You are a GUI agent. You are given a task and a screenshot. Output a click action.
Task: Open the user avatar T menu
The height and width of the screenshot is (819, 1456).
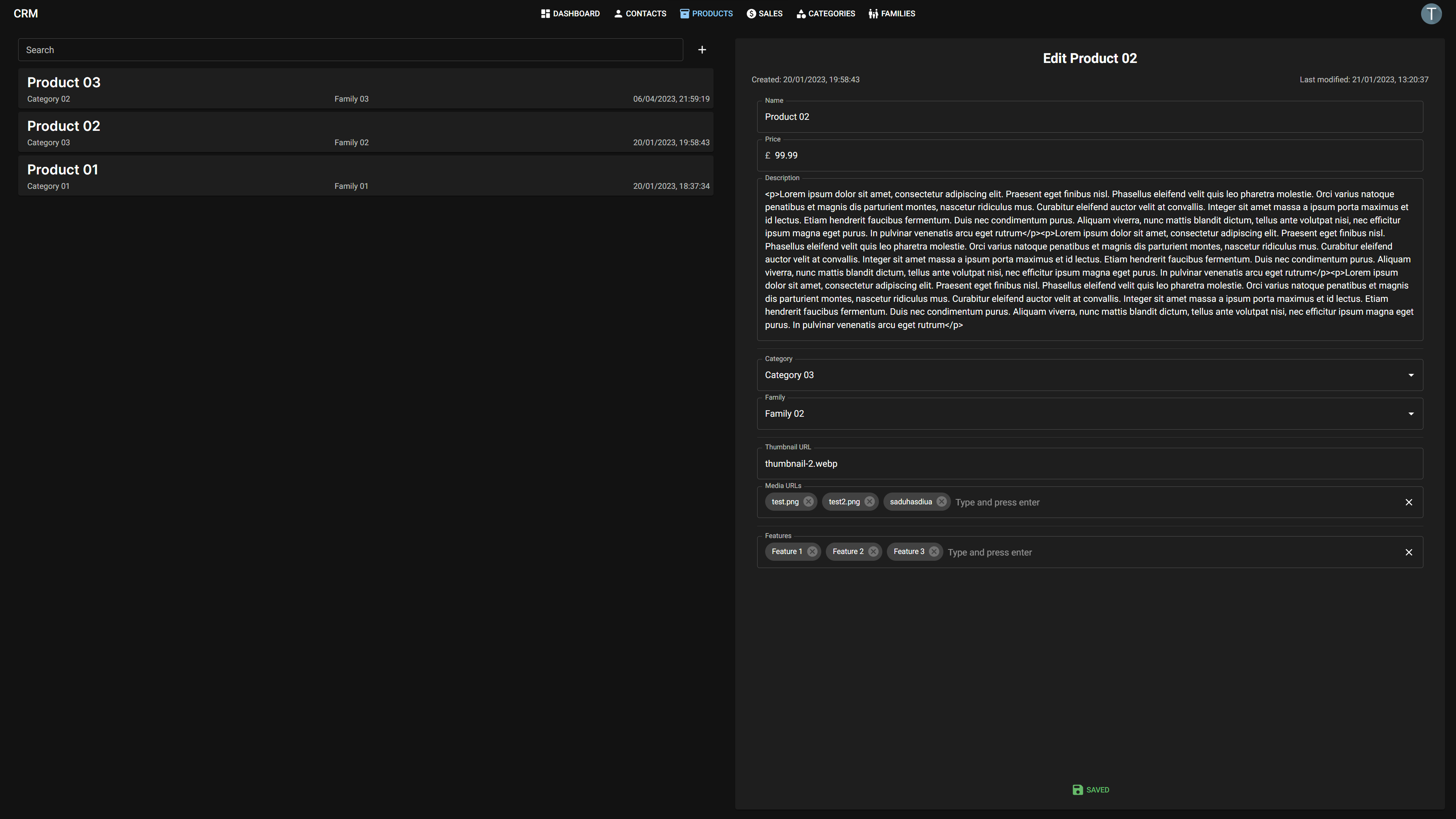[x=1431, y=14]
